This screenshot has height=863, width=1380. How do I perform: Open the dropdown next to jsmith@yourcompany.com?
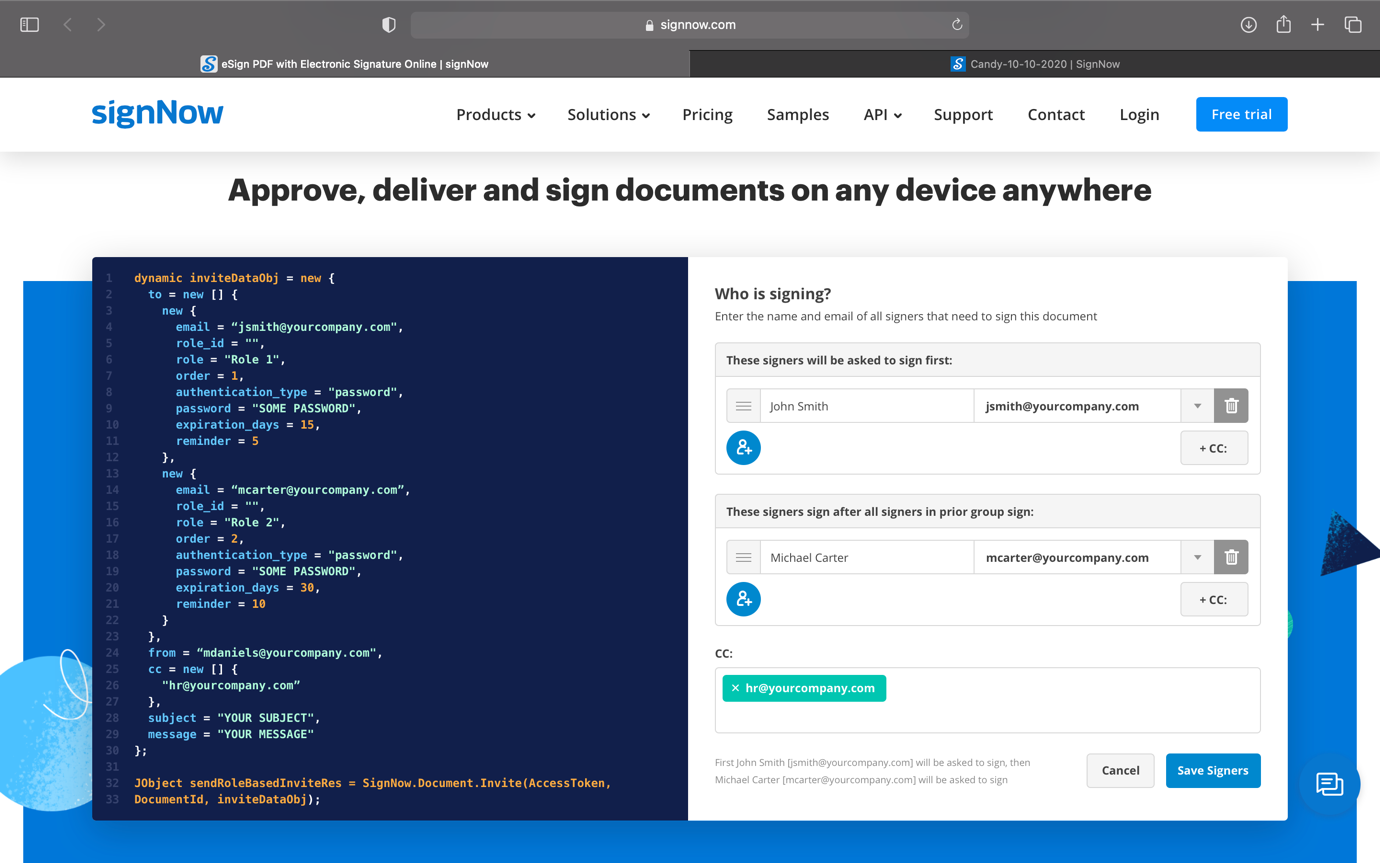pyautogui.click(x=1197, y=406)
